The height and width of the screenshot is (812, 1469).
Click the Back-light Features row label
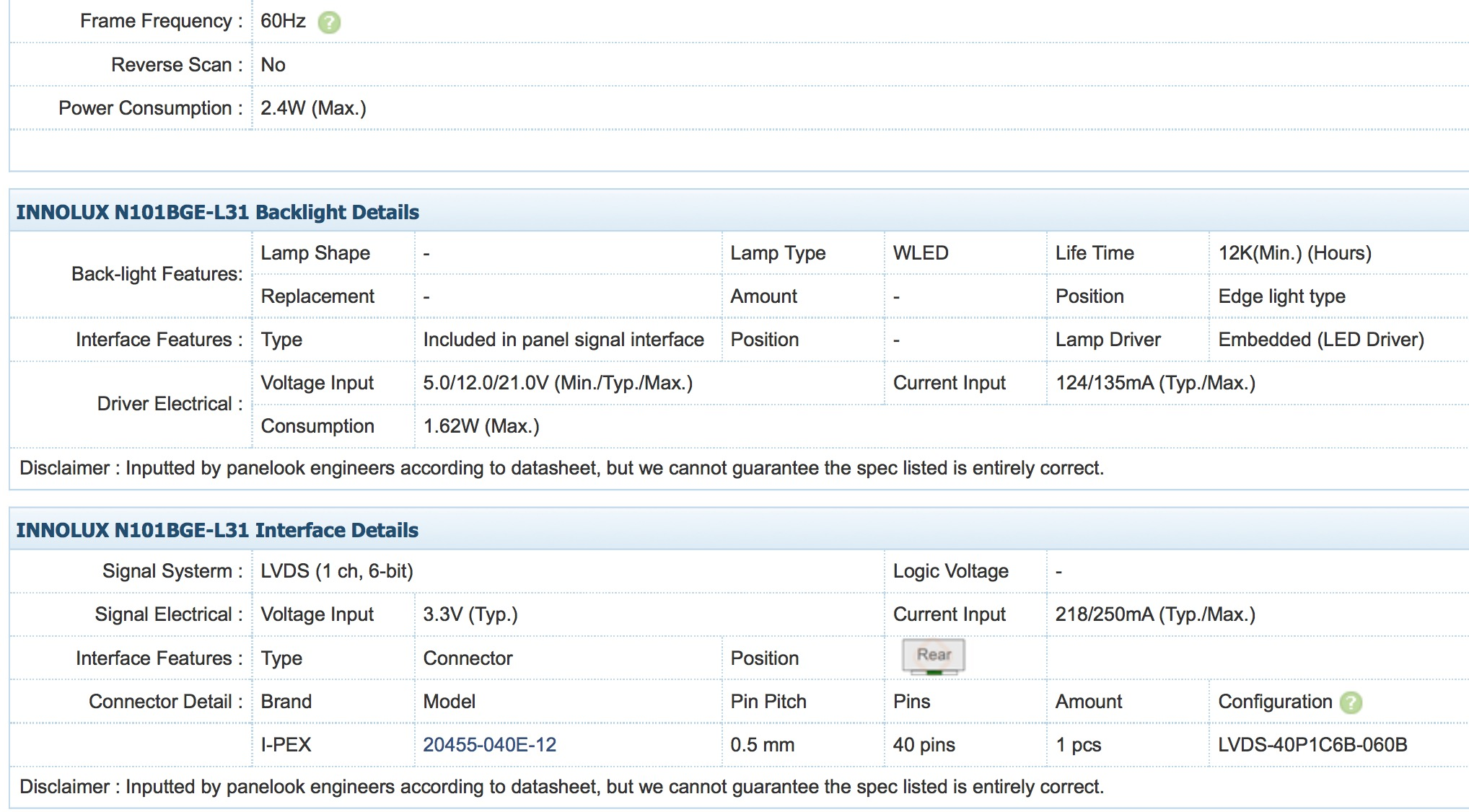(157, 274)
